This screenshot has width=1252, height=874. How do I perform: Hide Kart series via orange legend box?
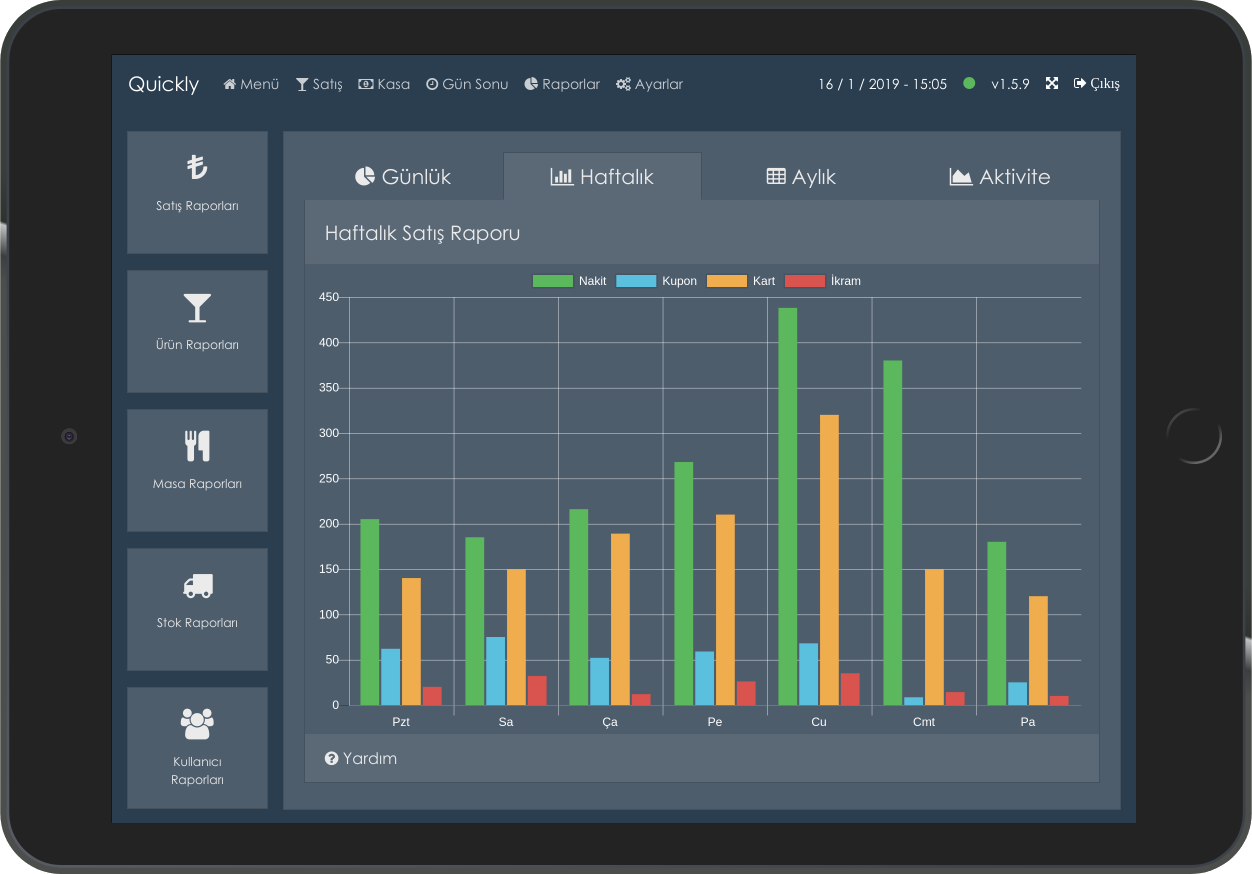pos(727,281)
